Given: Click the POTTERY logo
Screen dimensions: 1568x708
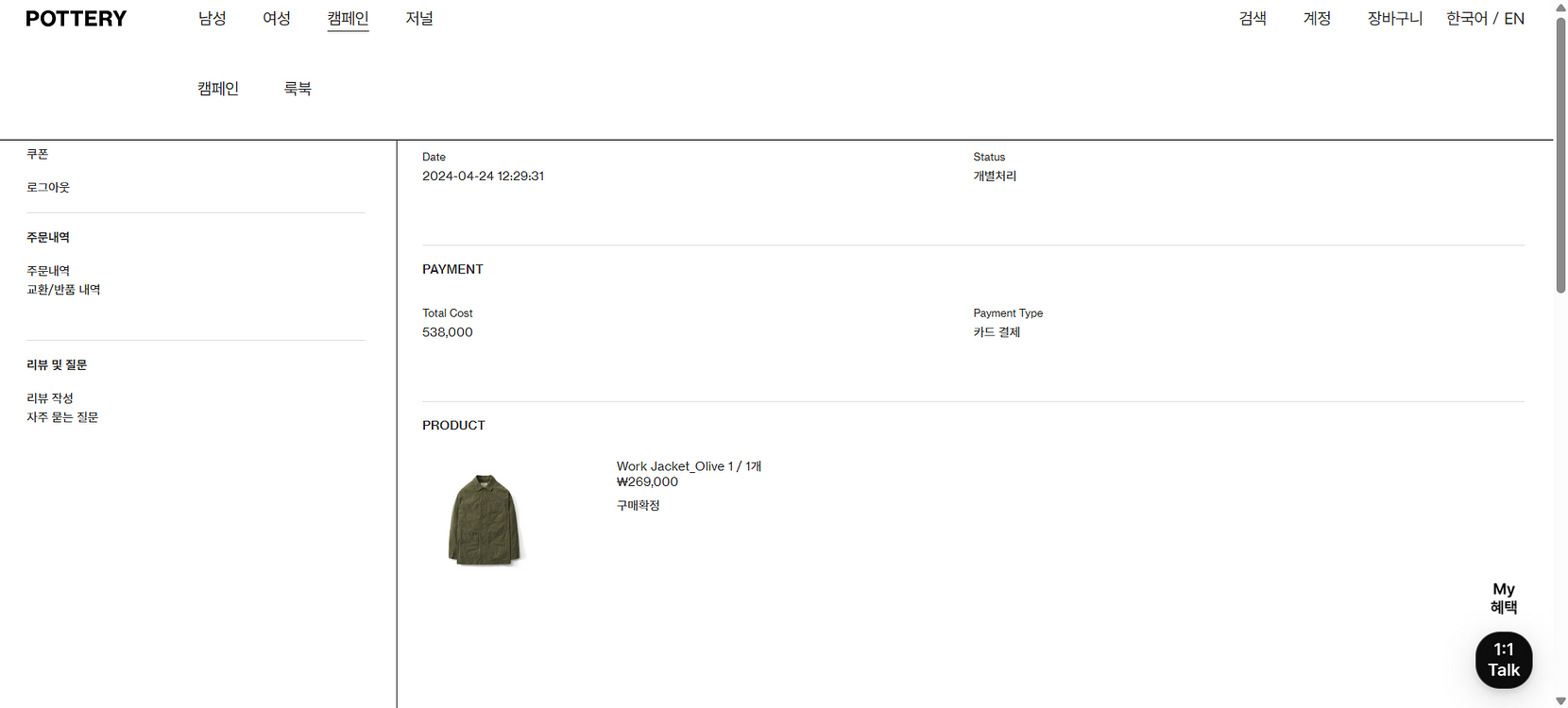Looking at the screenshot, I should click(x=76, y=19).
